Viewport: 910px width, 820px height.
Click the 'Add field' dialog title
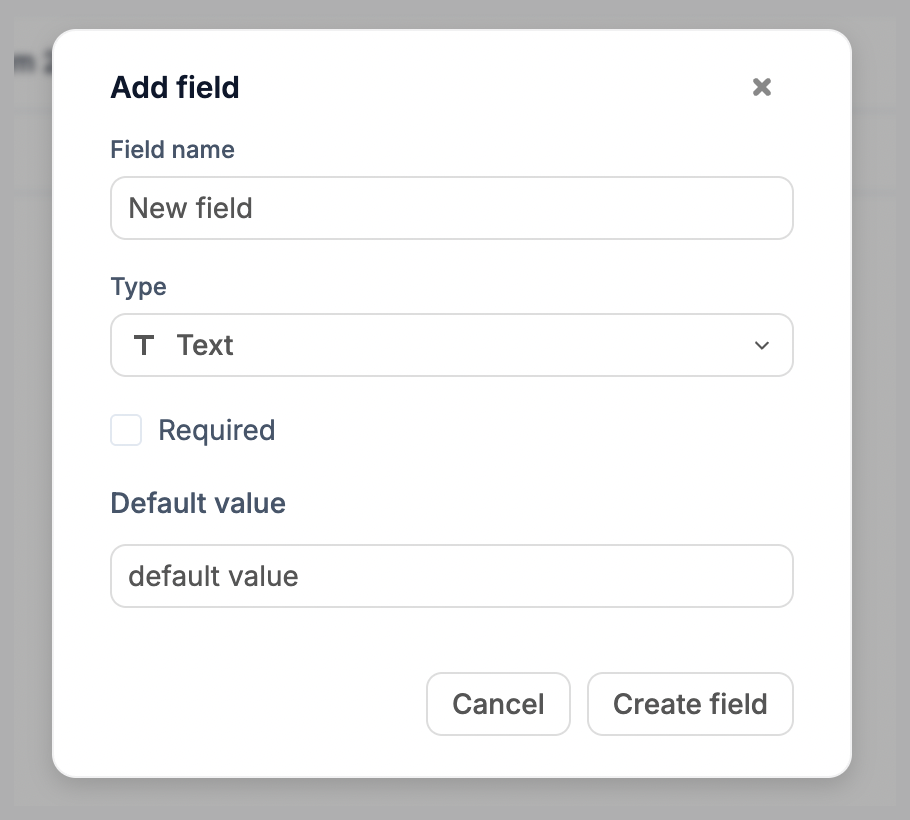coord(175,88)
